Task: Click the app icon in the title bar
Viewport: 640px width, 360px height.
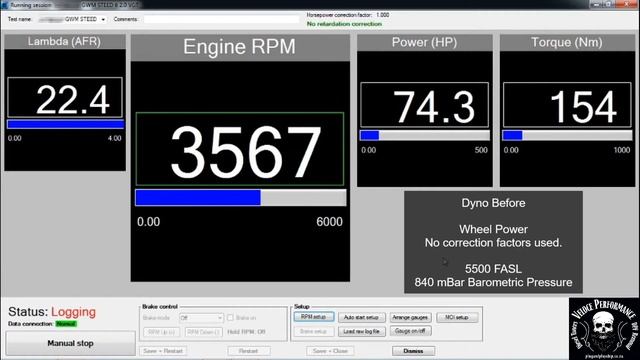Action: tap(4, 5)
